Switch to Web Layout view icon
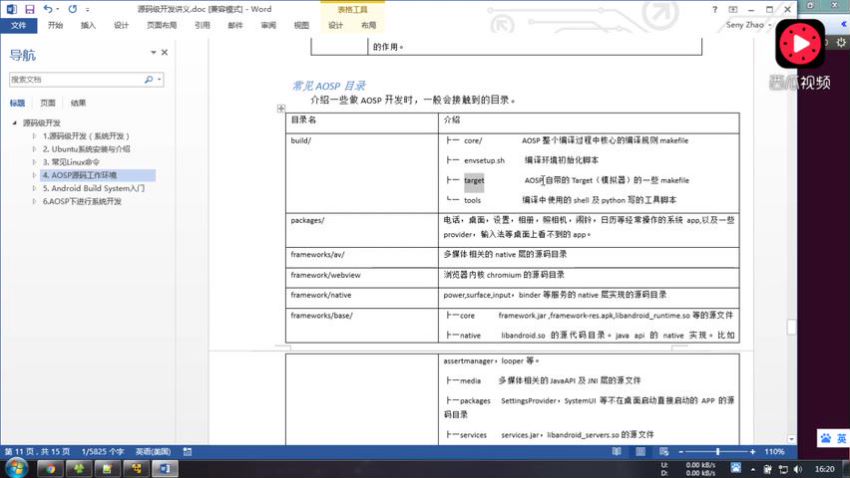Viewport: 850px width, 478px height. [664, 451]
